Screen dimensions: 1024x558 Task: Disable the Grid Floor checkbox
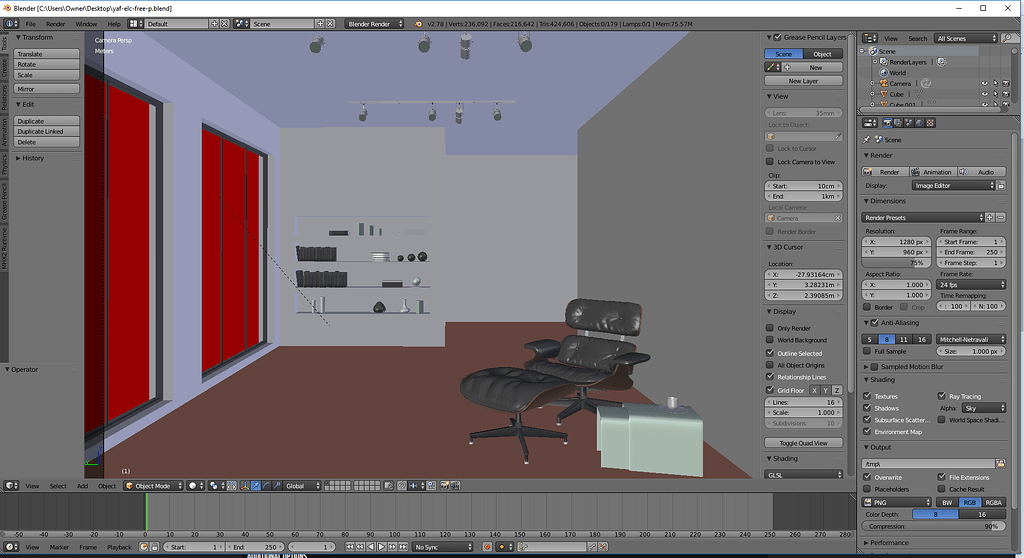point(770,390)
